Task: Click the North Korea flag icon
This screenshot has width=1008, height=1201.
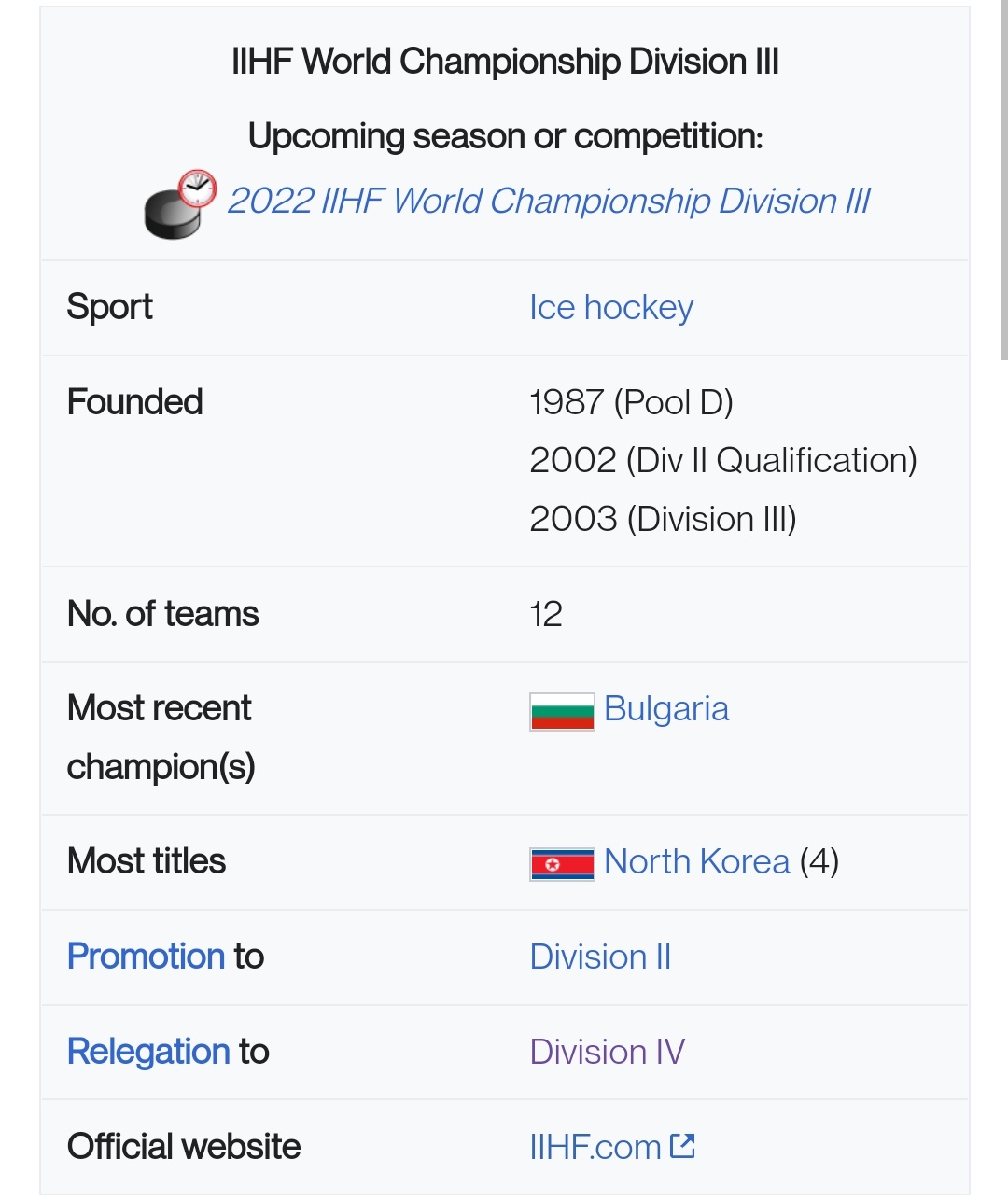Action: [562, 864]
